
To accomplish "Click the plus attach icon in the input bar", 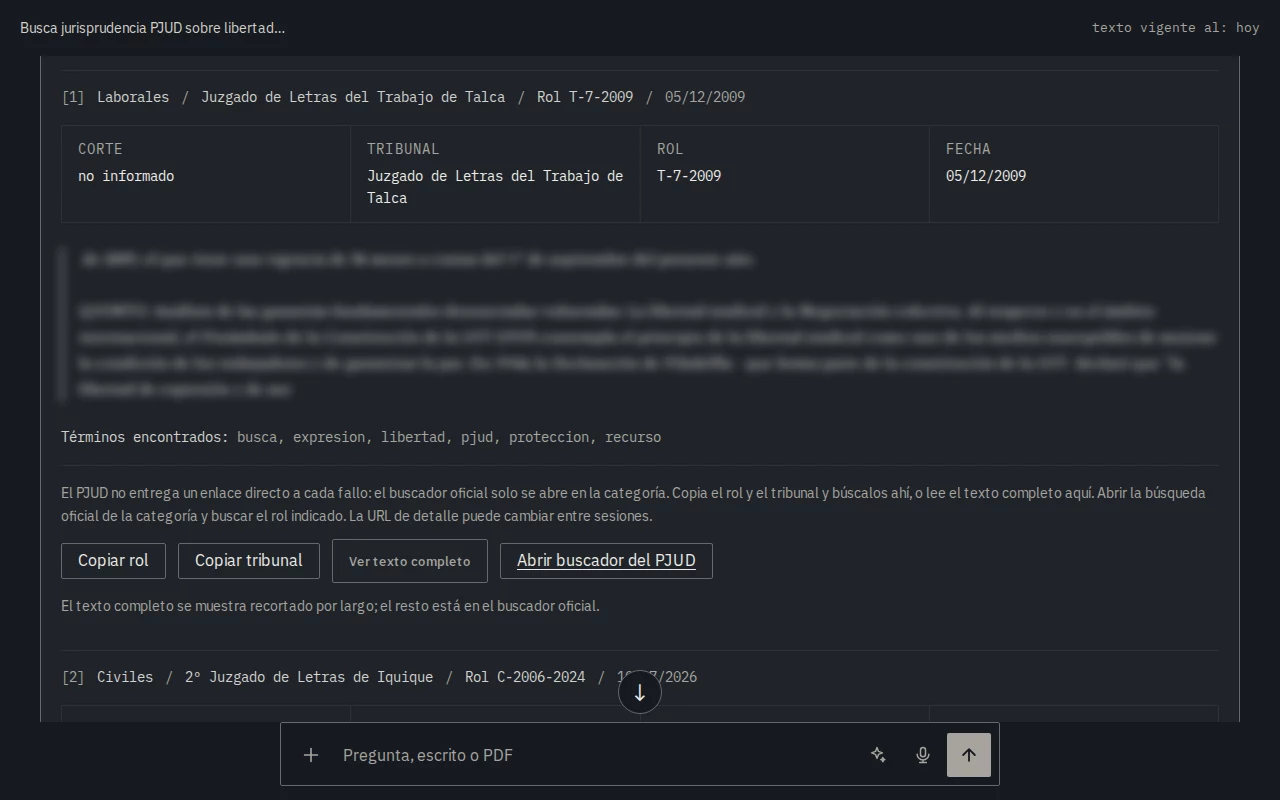I will coord(311,755).
